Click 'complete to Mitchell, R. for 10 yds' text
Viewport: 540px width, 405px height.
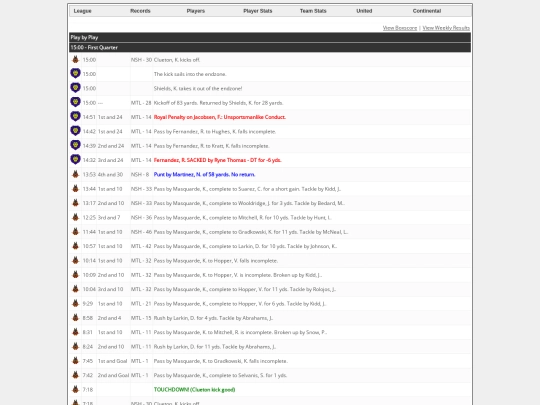242,218
